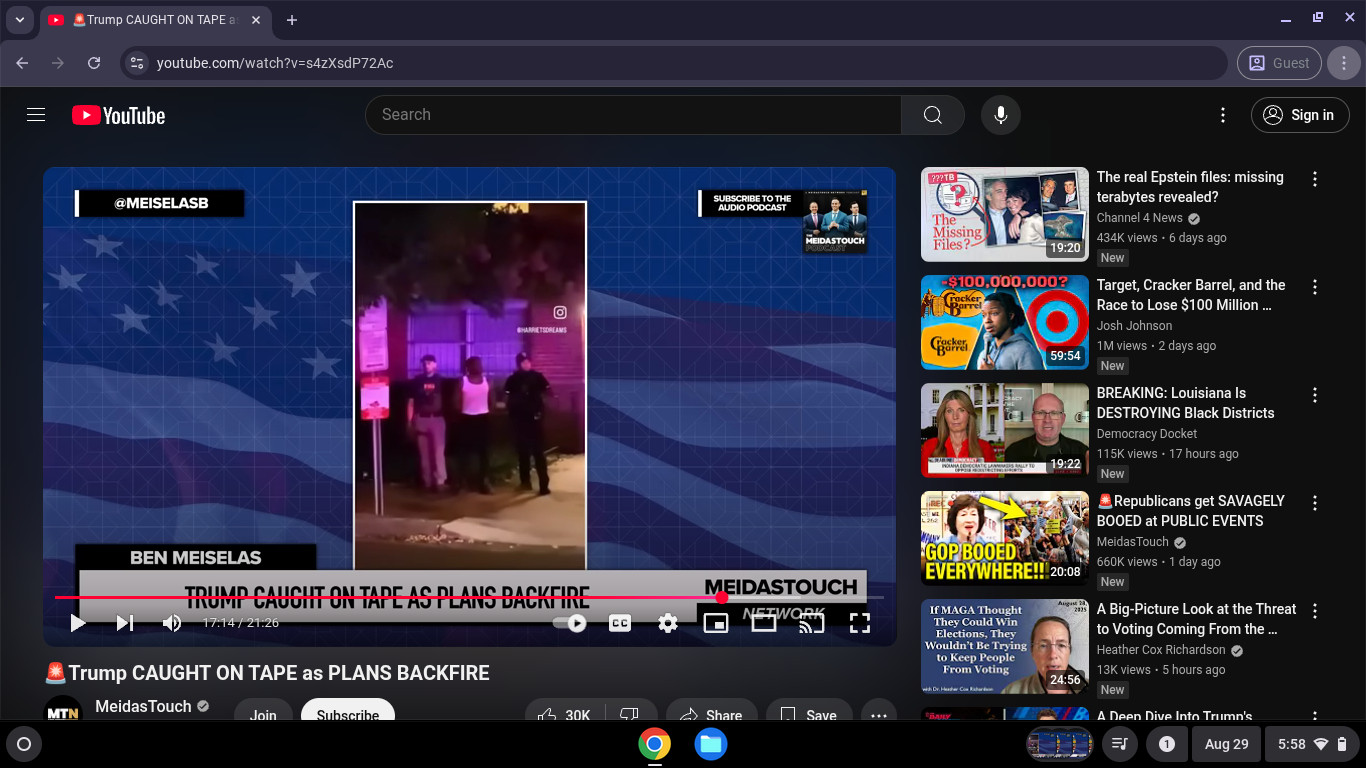Screen dimensions: 1366x768
Task: Open Guest profile button
Action: click(x=1280, y=63)
